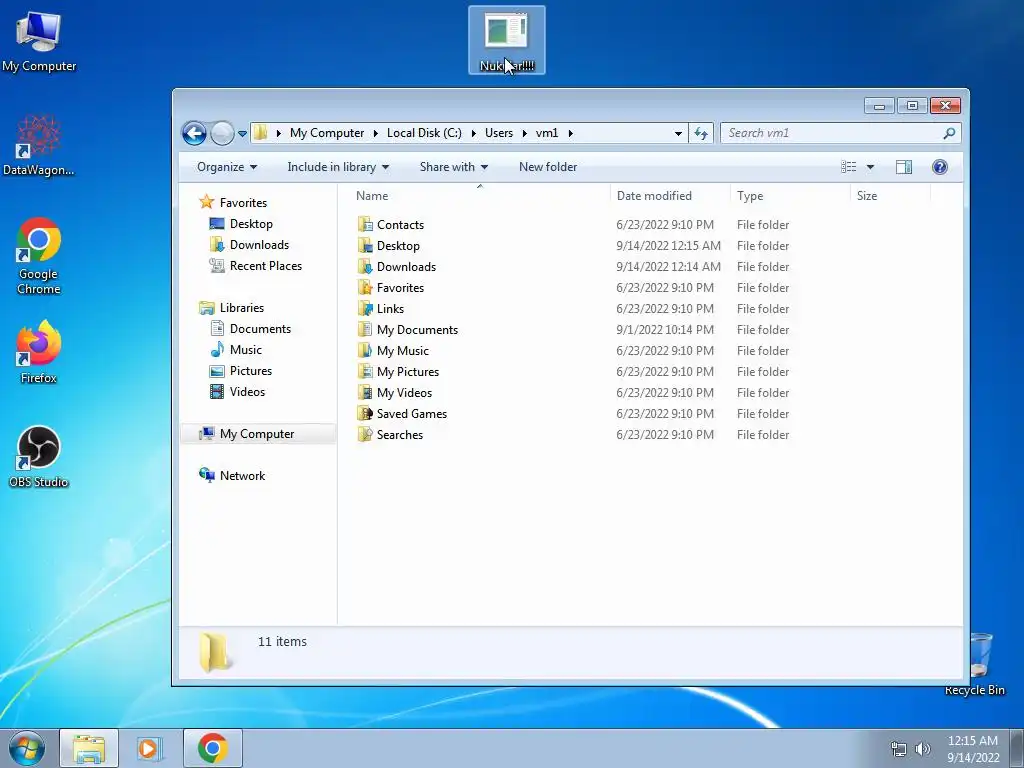The height and width of the screenshot is (768, 1024).
Task: Click Show desktop button at taskbar end
Action: (x=1017, y=748)
